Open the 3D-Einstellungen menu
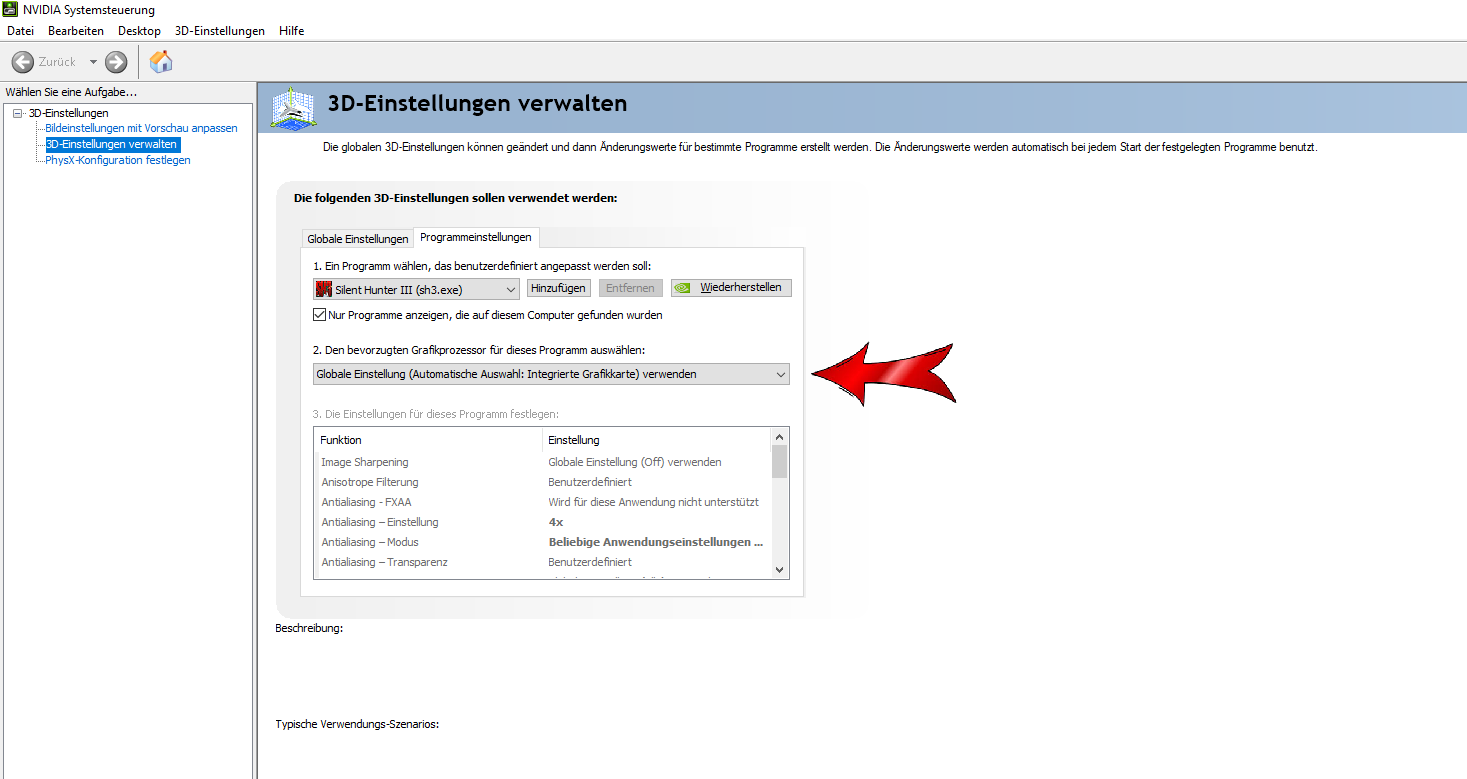This screenshot has height=779, width=1467. tap(220, 31)
